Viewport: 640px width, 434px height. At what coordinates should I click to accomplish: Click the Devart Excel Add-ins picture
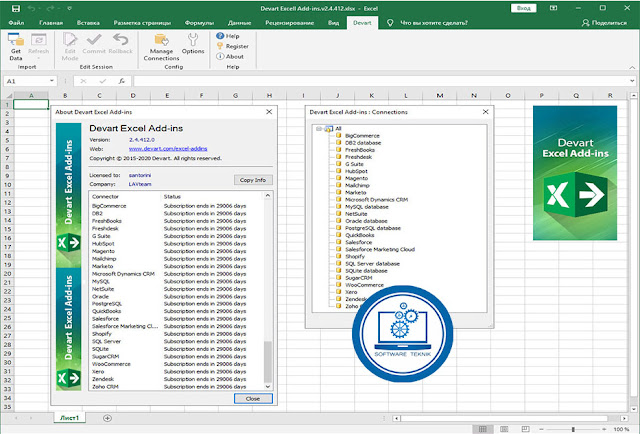coord(575,173)
